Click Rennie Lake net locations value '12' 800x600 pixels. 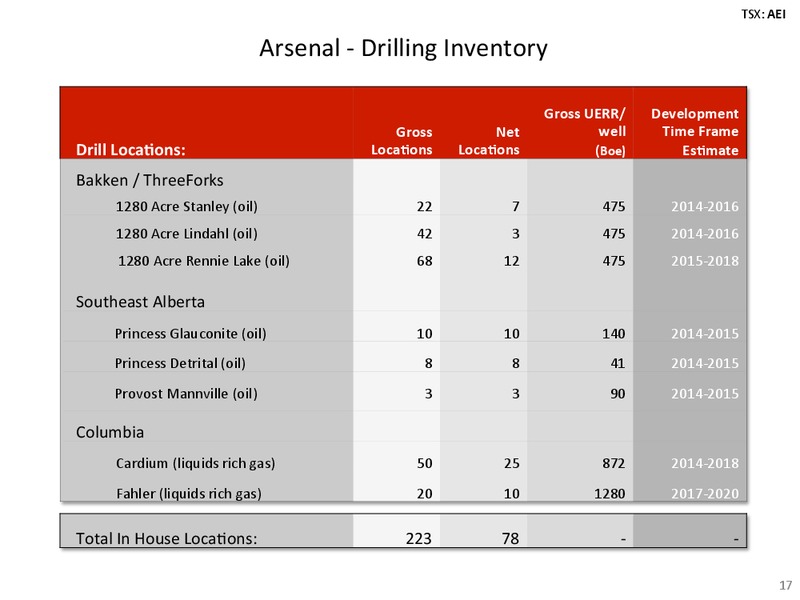[512, 261]
